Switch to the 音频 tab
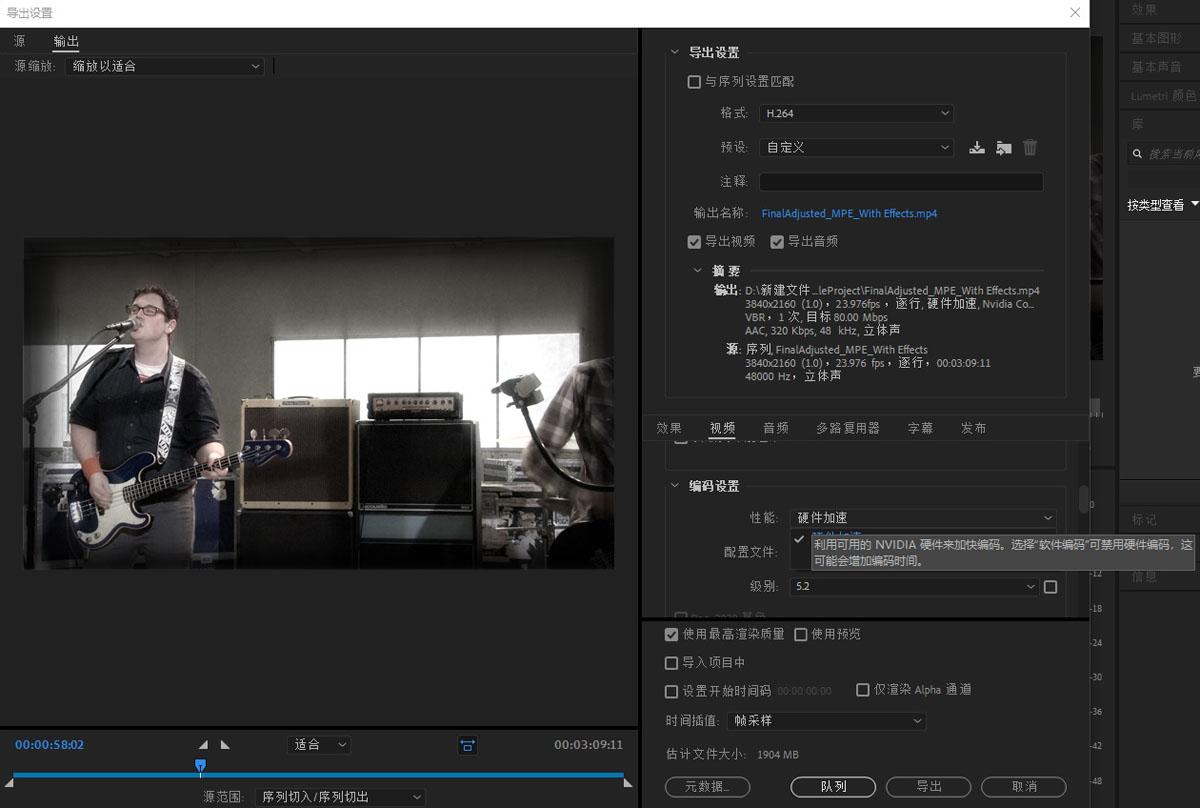 (x=776, y=428)
